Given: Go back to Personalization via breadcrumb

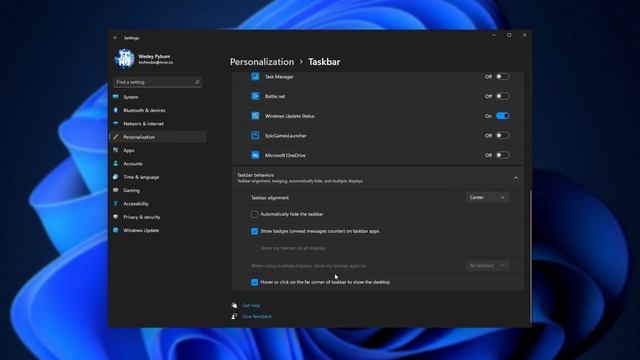Looking at the screenshot, I should 262,62.
